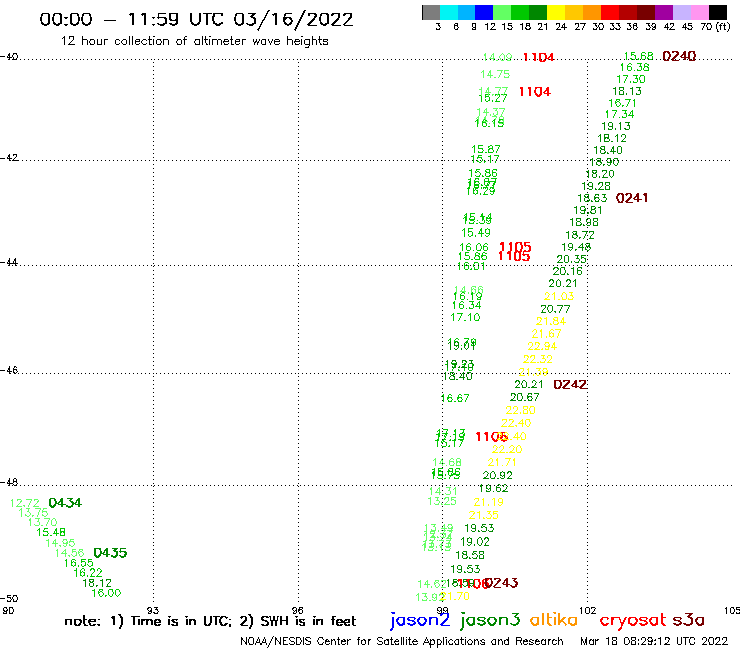Click the cyan swatch in the wave height legend
Viewport: 740px width, 650px height.
tap(449, 13)
